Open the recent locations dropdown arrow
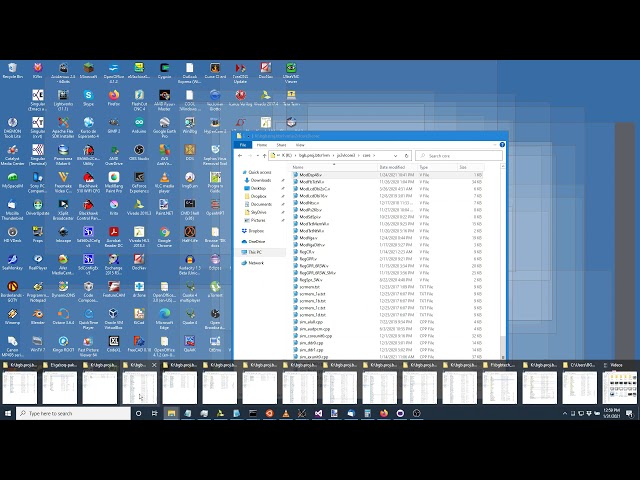Screen dimensions: 640x480 point(258,156)
